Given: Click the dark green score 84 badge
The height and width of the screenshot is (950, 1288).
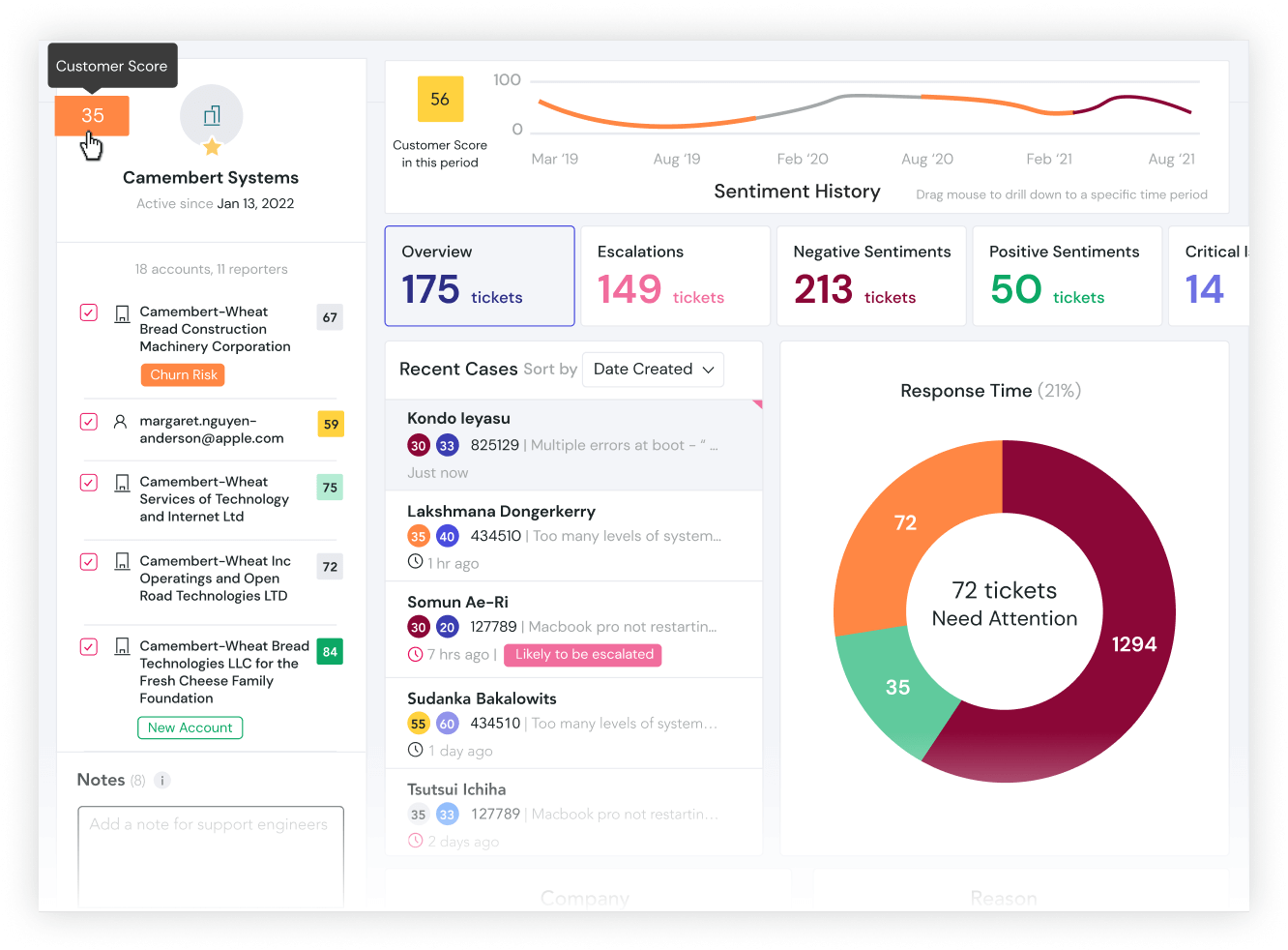Looking at the screenshot, I should (x=330, y=652).
